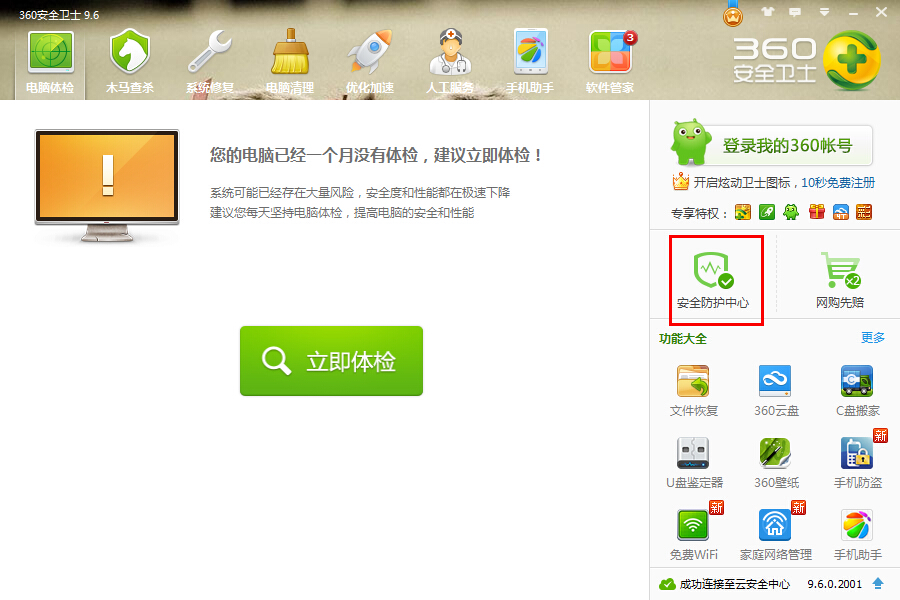
Task: Click the green mascot beside login button
Action: 690,142
